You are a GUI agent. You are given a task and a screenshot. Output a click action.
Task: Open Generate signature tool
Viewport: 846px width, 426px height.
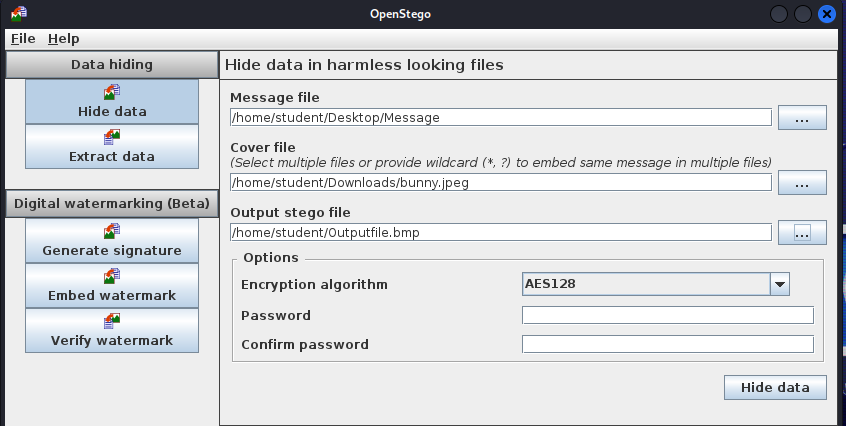point(112,241)
